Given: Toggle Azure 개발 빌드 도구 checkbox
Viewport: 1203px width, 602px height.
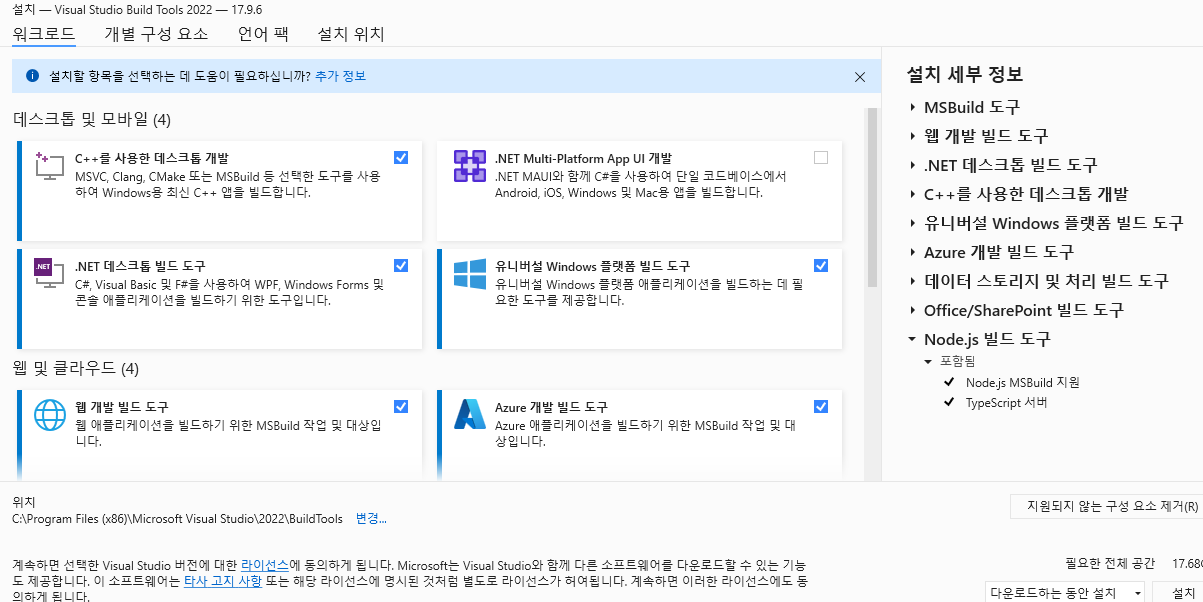Looking at the screenshot, I should (x=821, y=406).
